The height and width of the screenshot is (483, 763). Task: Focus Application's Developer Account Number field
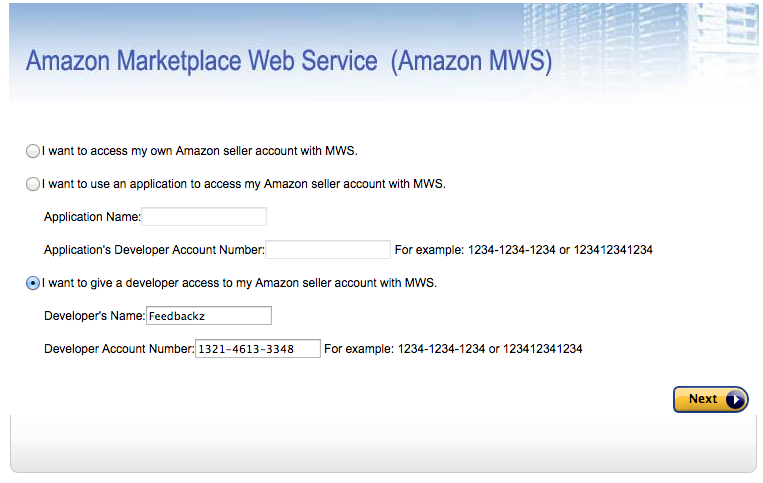point(328,250)
